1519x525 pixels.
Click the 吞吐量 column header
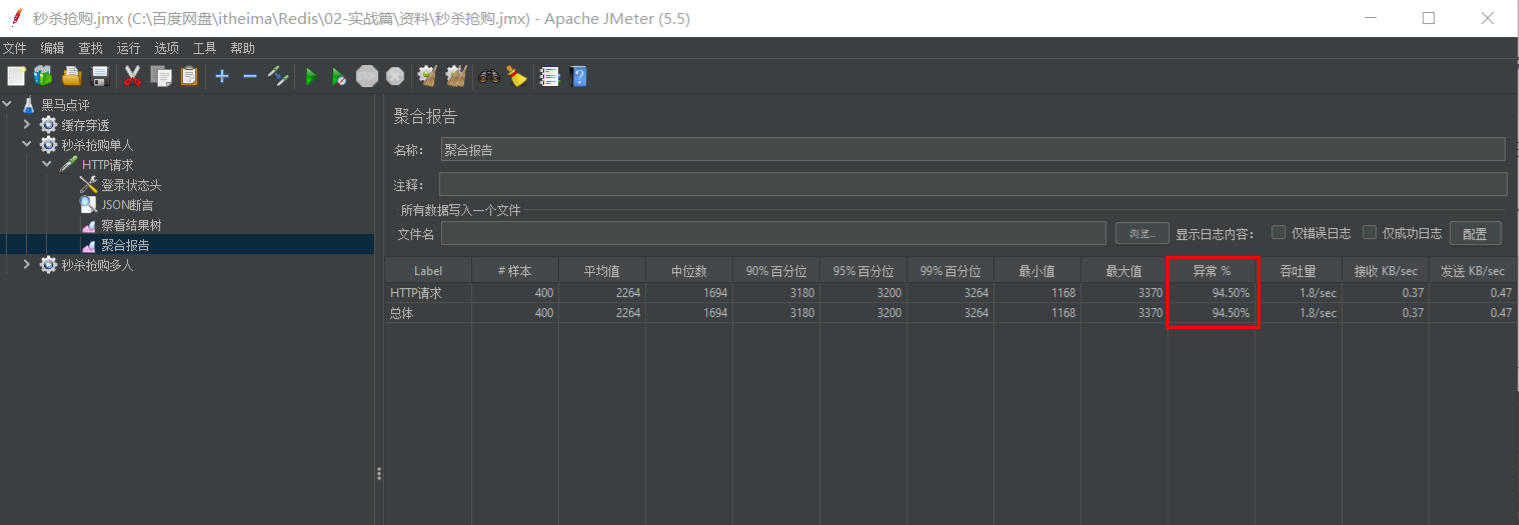pyautogui.click(x=1298, y=271)
